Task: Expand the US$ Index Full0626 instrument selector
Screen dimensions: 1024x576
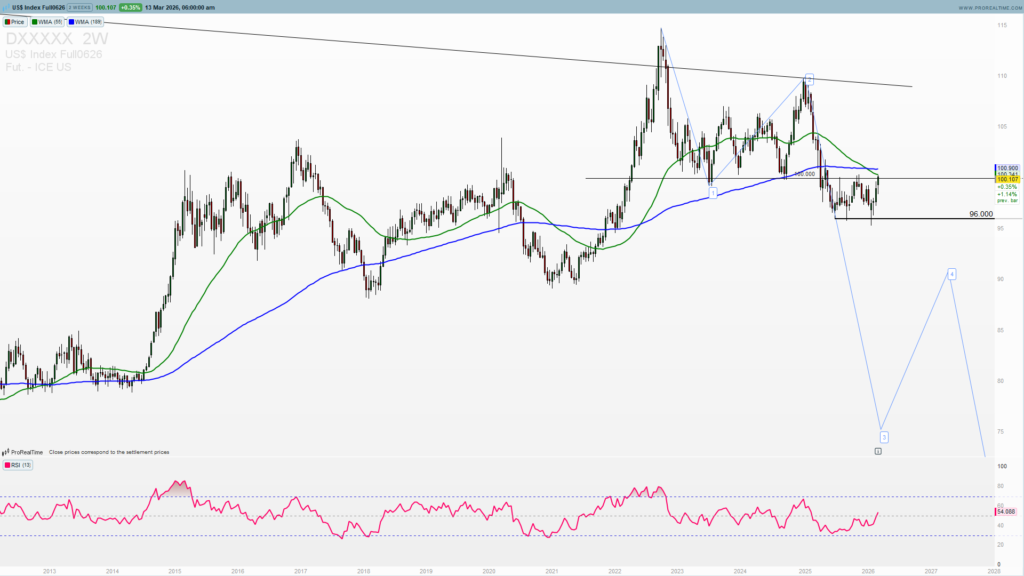Action: point(40,6)
